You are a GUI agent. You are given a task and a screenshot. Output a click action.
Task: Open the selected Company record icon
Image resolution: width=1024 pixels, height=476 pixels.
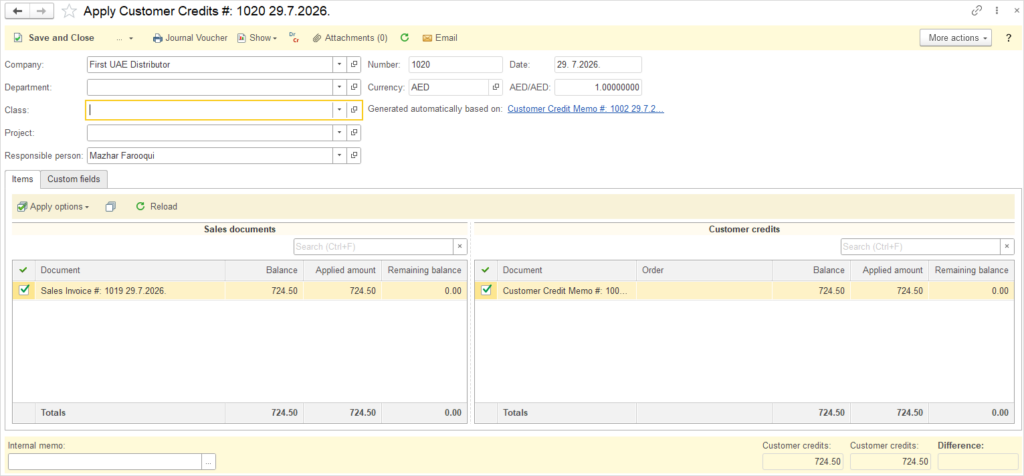(353, 65)
